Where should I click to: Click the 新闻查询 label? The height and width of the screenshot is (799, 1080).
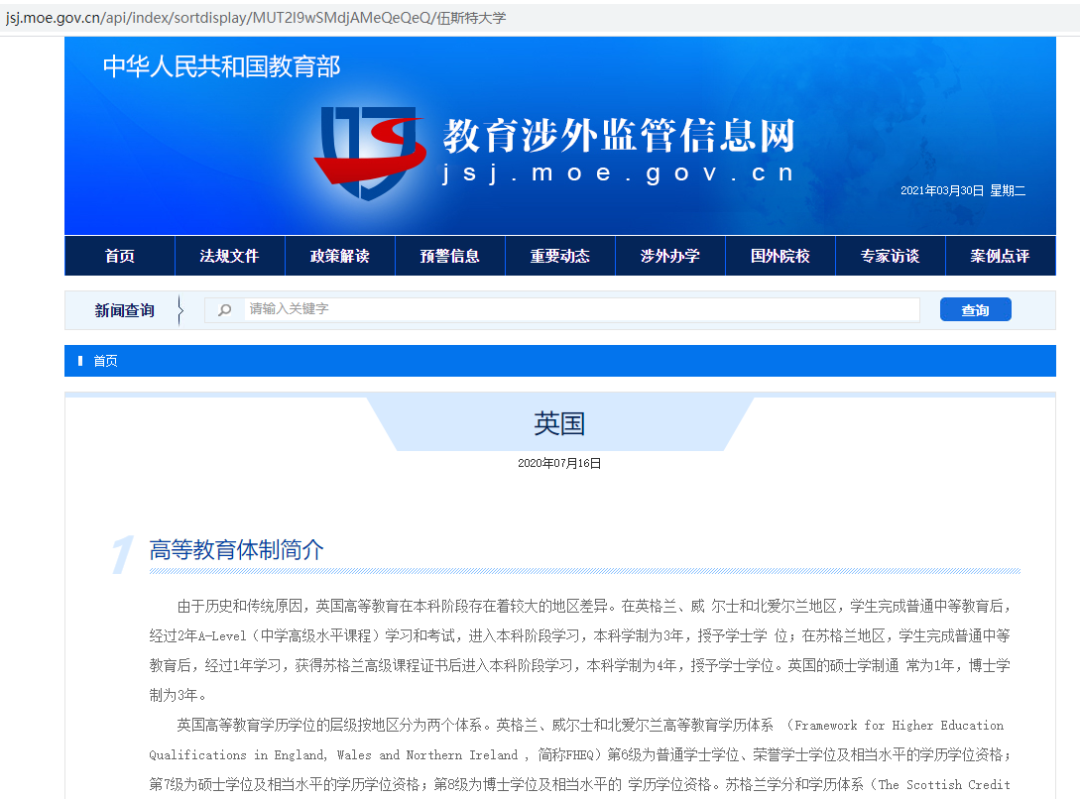tap(125, 311)
